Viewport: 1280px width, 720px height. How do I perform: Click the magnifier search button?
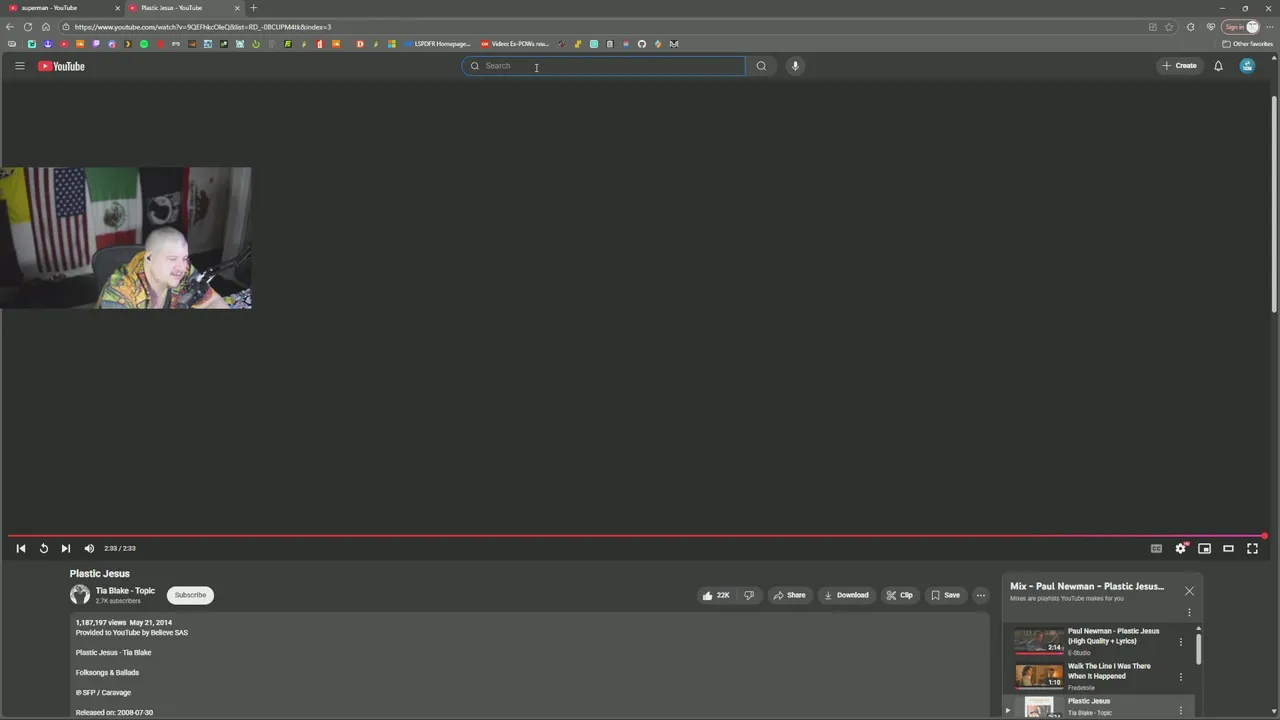coord(761,66)
